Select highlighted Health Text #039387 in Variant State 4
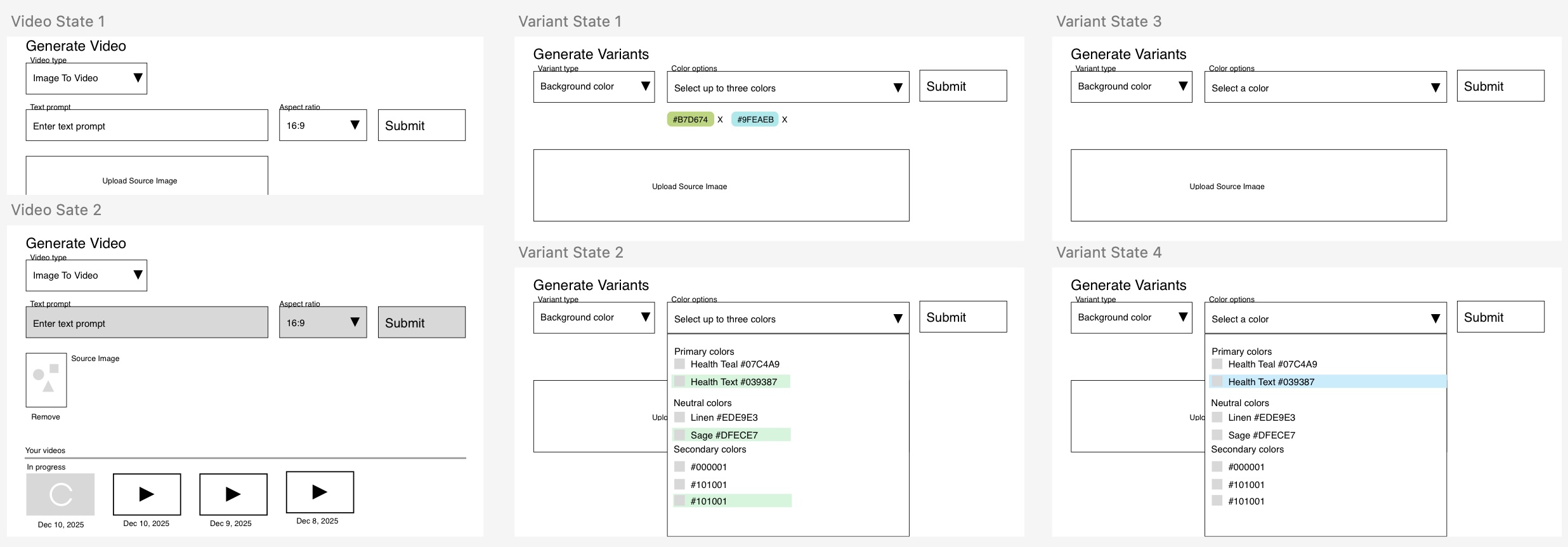 (1271, 382)
